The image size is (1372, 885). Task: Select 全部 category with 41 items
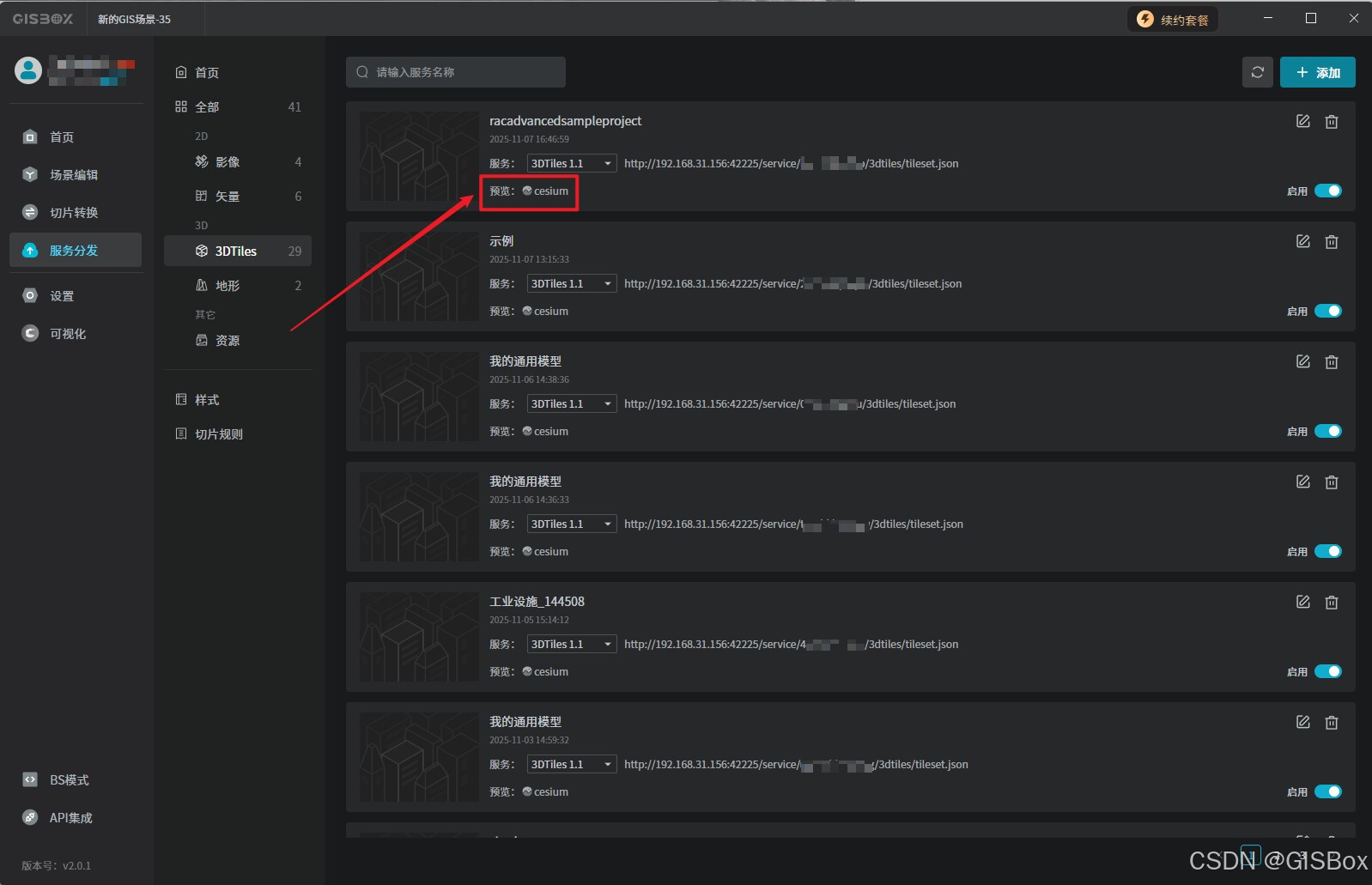point(238,107)
